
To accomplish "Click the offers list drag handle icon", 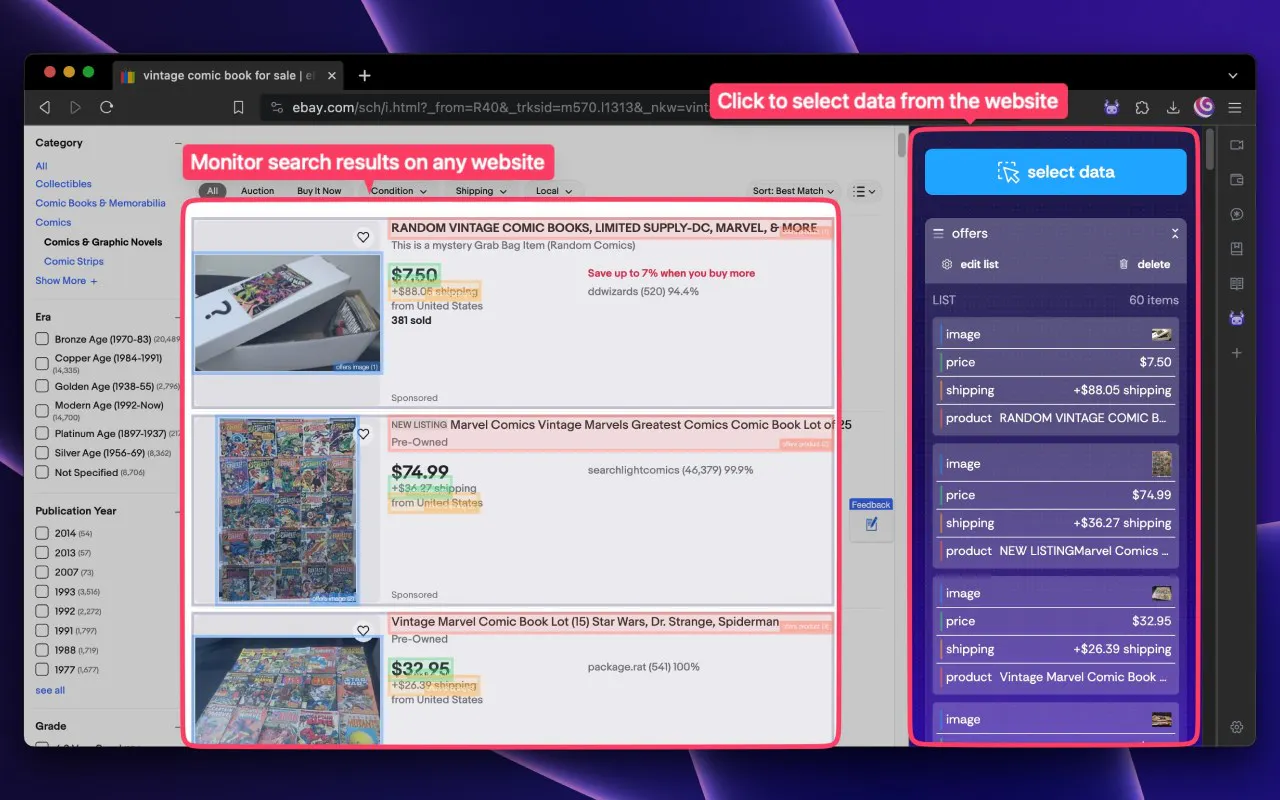I will (x=938, y=233).
